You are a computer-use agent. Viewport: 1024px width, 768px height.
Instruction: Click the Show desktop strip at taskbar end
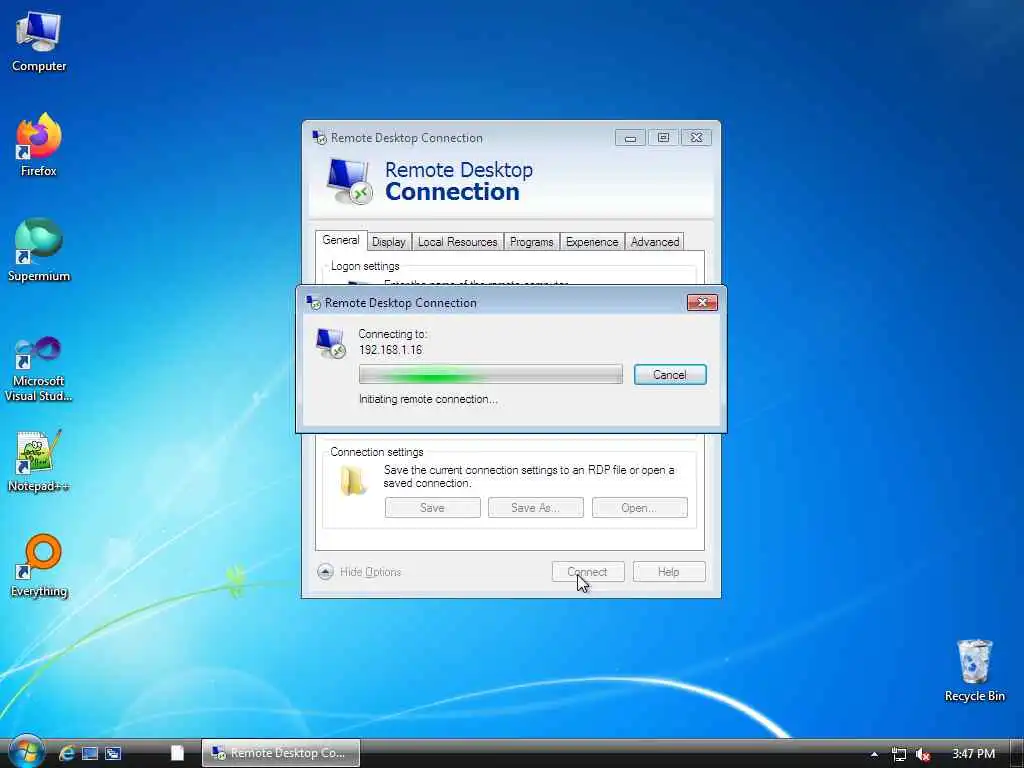[1016, 753]
